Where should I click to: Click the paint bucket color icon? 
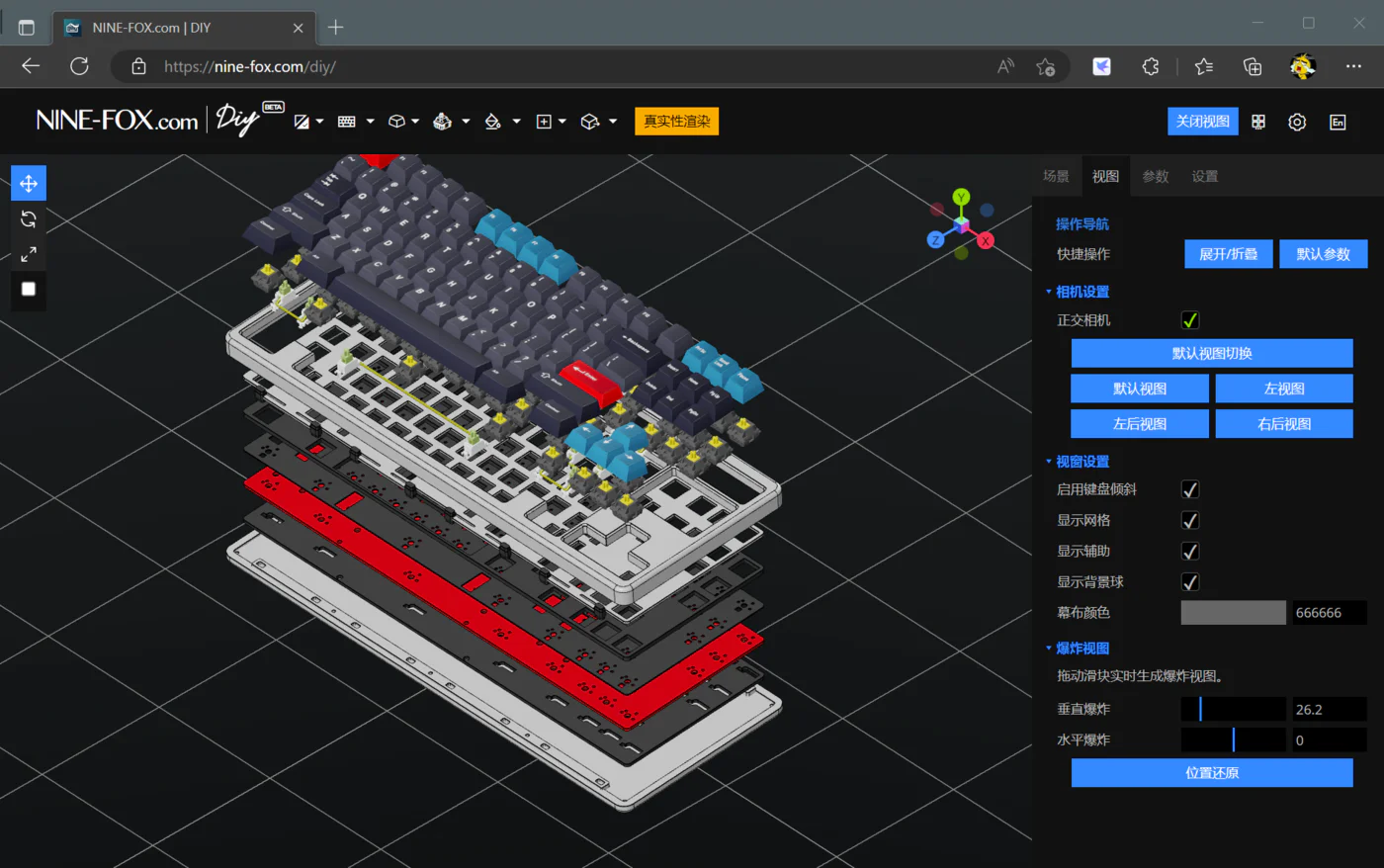tap(492, 122)
